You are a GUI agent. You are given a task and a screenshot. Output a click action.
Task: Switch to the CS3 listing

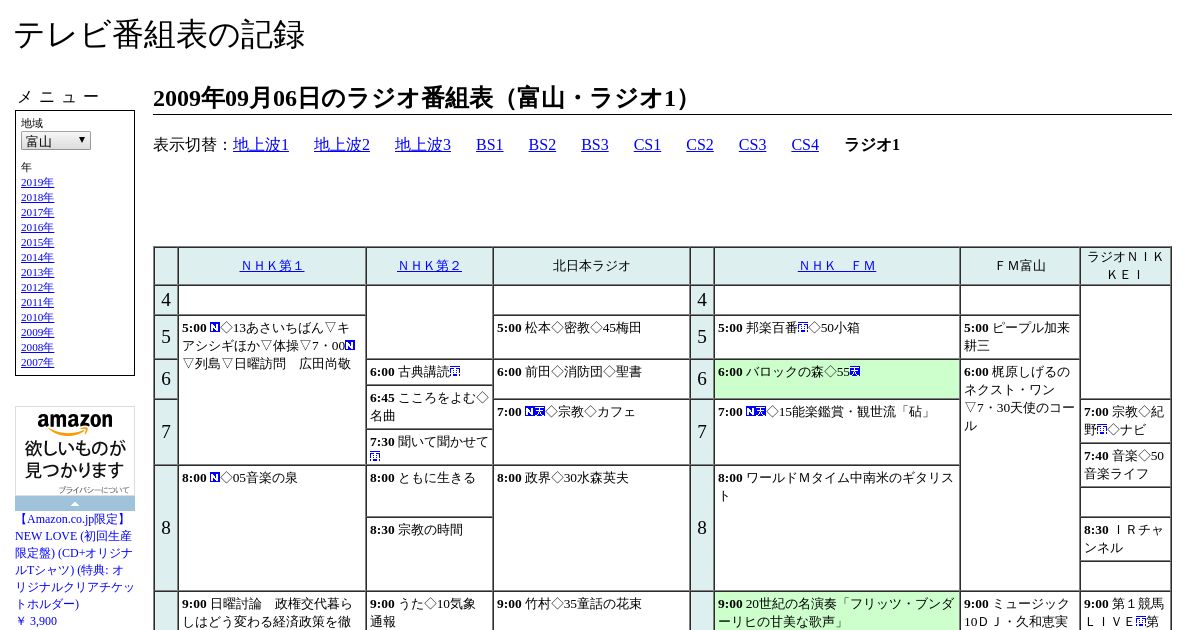coord(752,145)
